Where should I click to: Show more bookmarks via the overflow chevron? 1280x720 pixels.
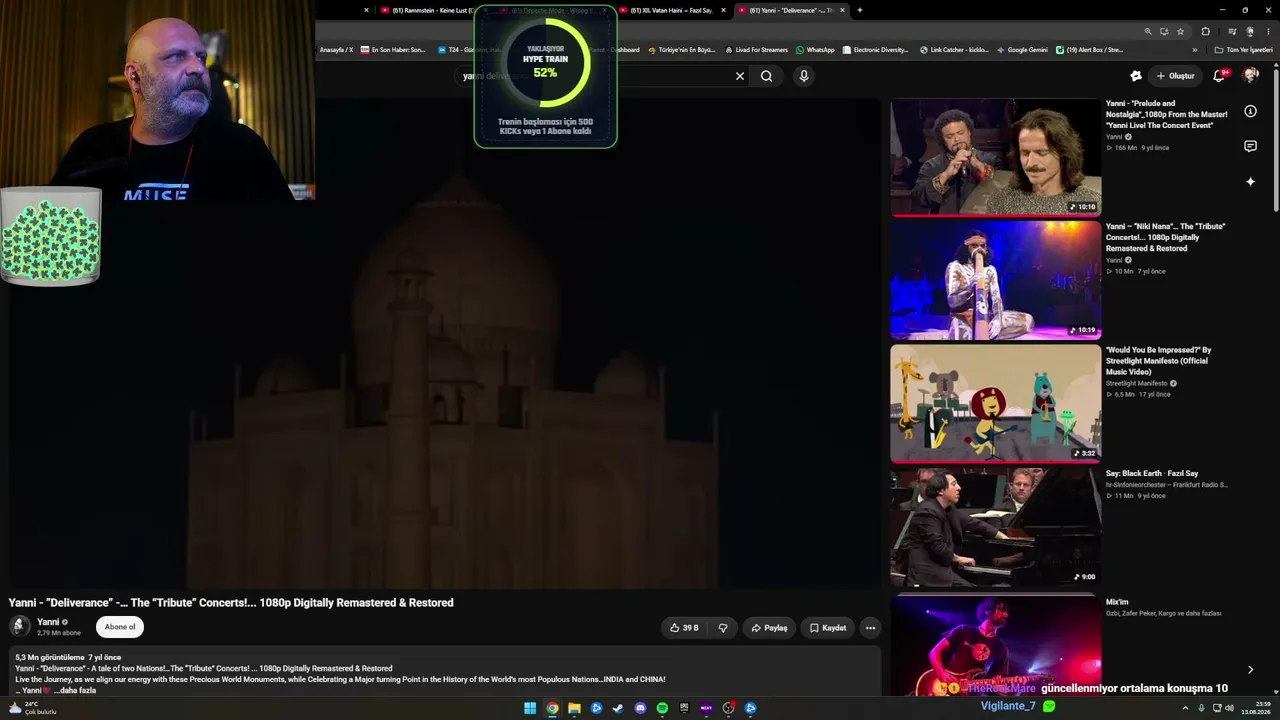coord(1194,50)
